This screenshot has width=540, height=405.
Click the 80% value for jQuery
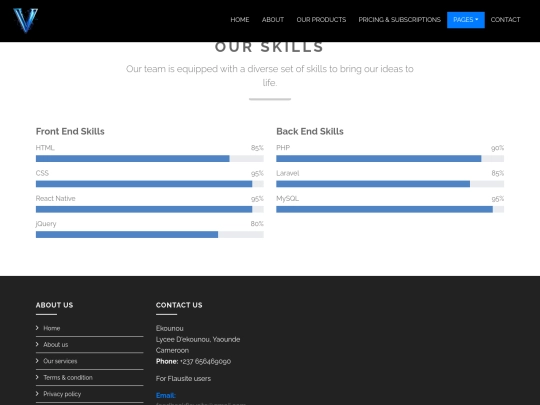point(257,224)
